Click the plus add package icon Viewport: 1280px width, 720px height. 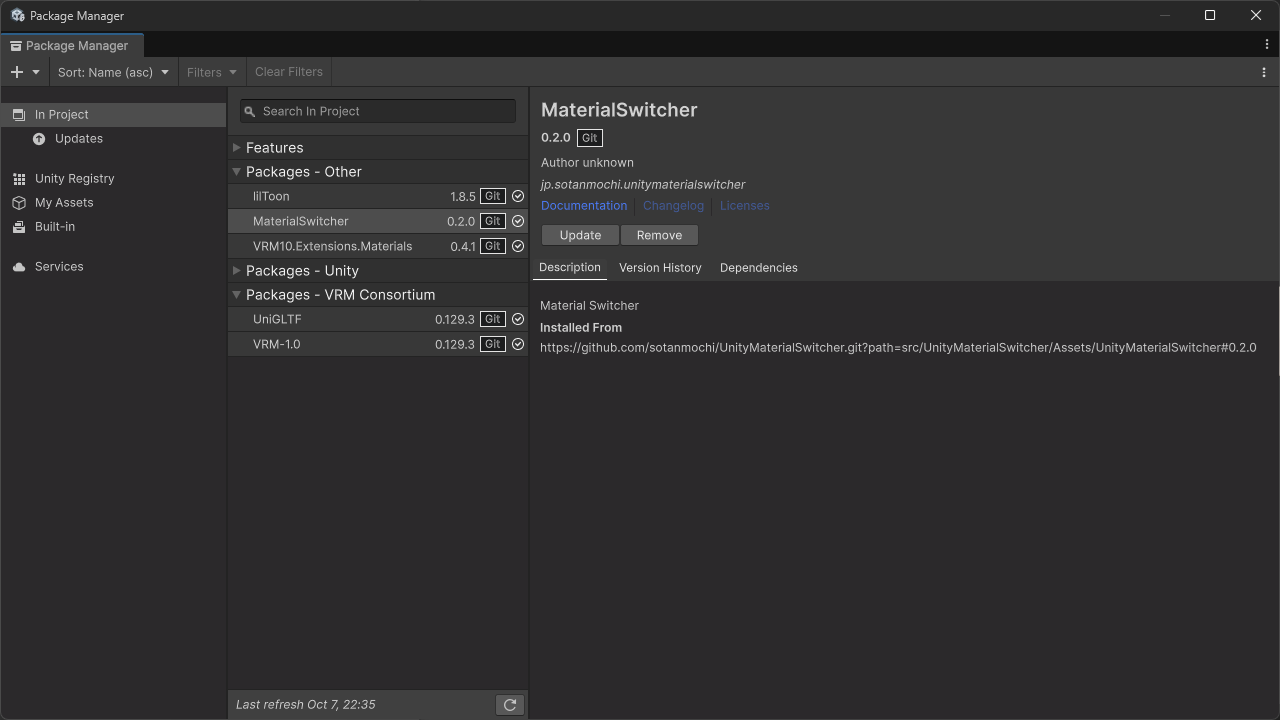(17, 72)
